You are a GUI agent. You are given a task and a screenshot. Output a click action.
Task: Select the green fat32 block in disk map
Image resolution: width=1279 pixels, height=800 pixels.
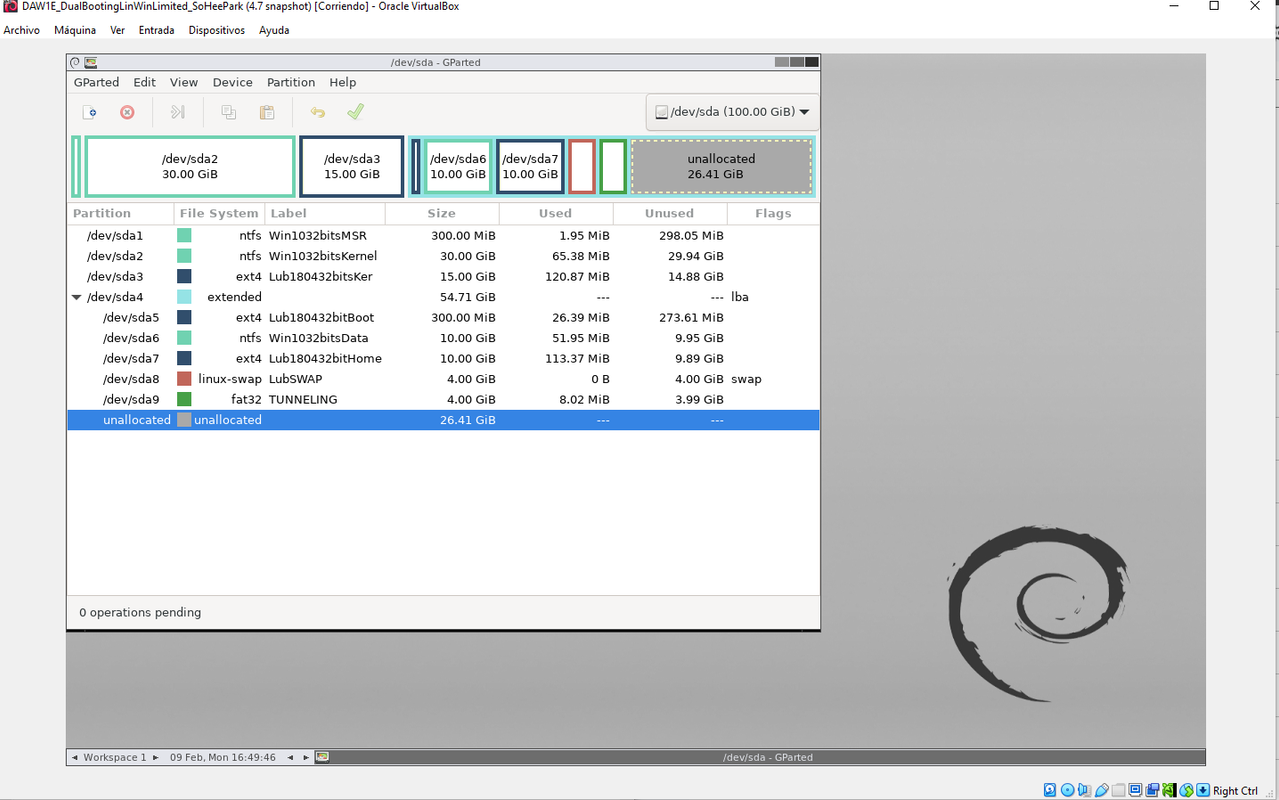(613, 166)
